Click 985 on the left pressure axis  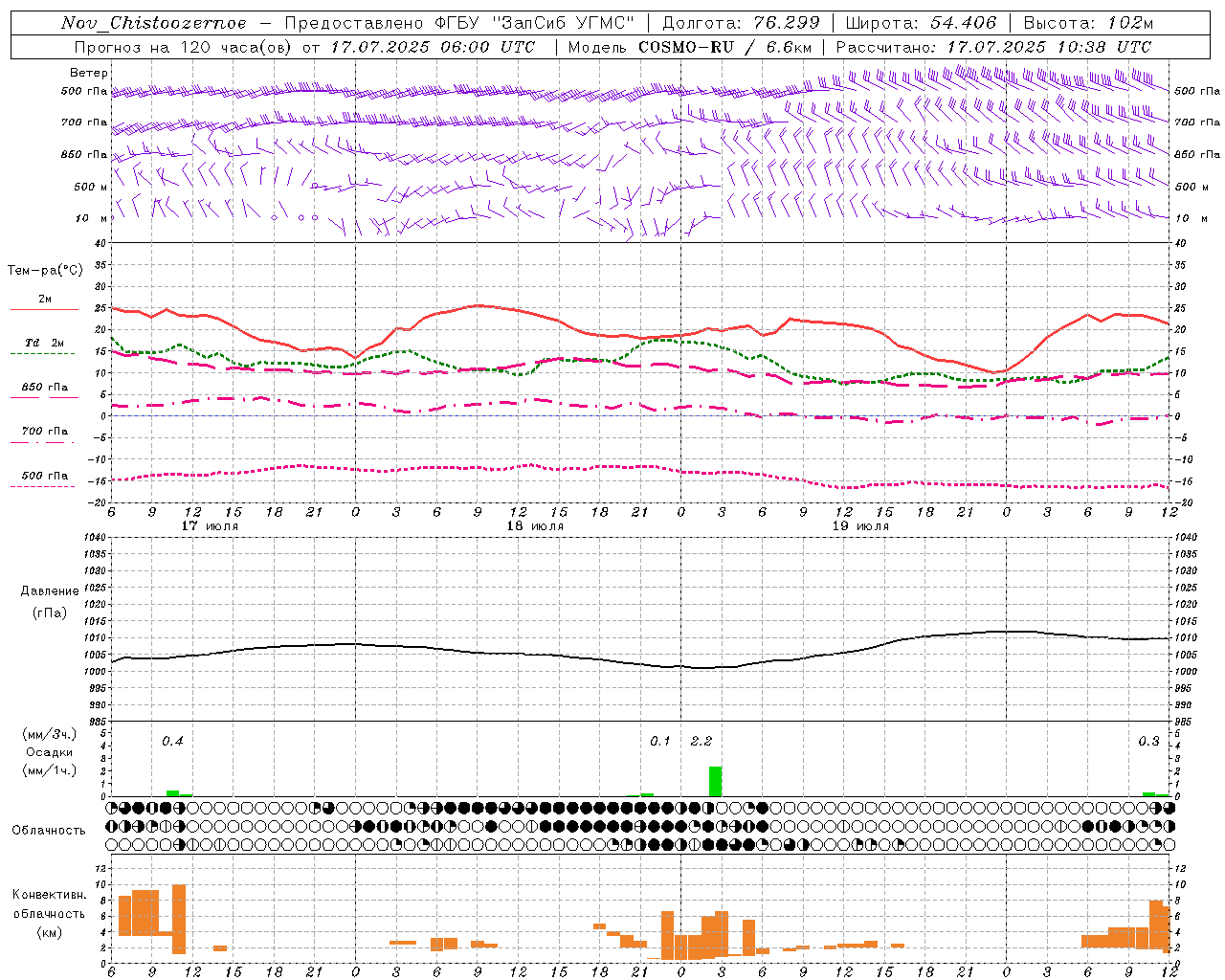click(97, 722)
